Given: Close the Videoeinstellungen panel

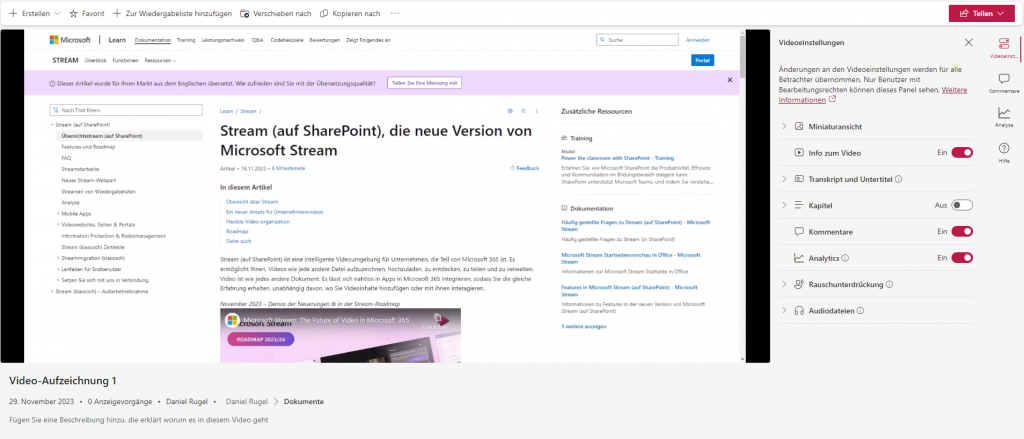Looking at the screenshot, I should [x=968, y=42].
